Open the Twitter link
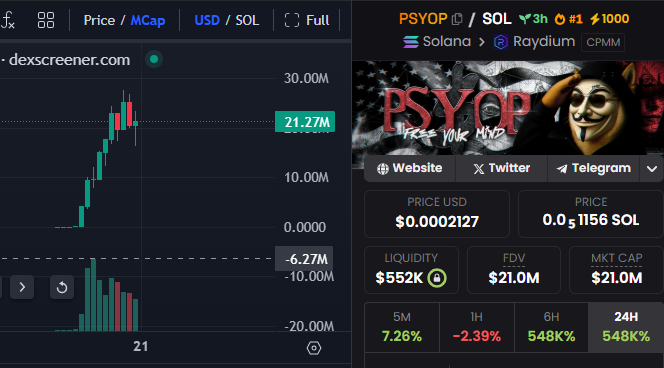 click(x=501, y=169)
